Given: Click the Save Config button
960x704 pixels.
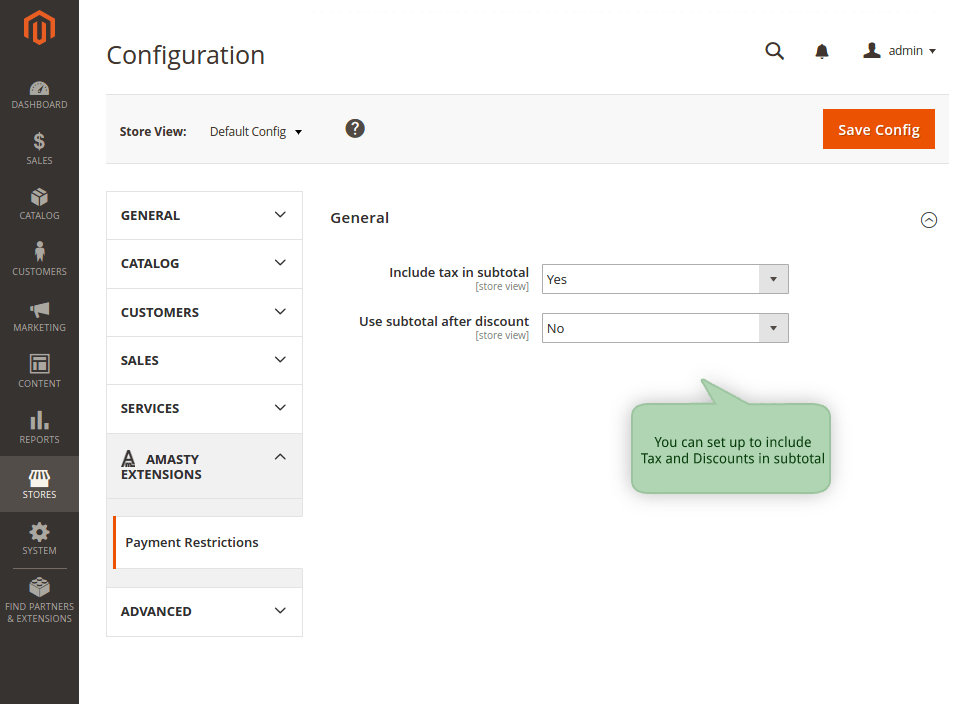Looking at the screenshot, I should tap(879, 129).
